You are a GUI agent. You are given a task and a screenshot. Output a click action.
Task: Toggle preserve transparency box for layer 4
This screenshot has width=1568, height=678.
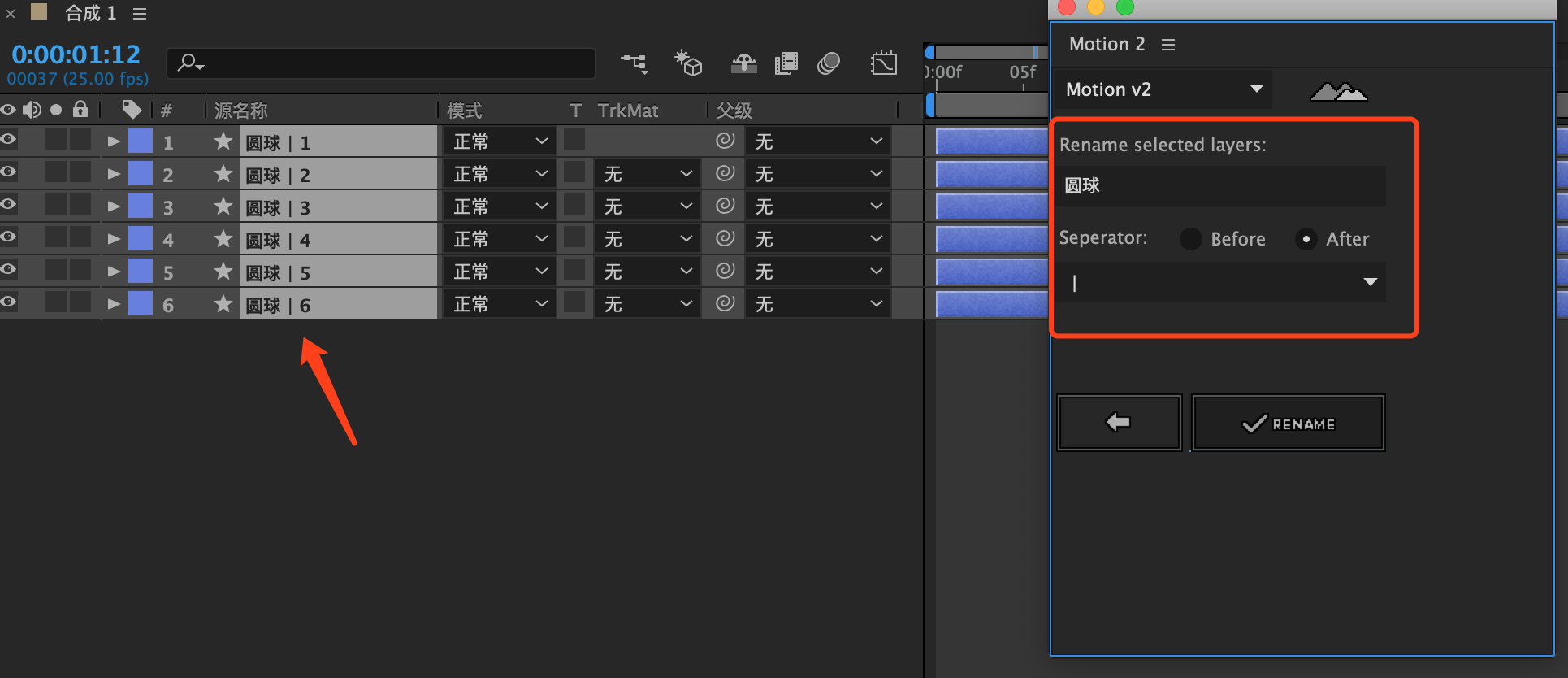[574, 237]
